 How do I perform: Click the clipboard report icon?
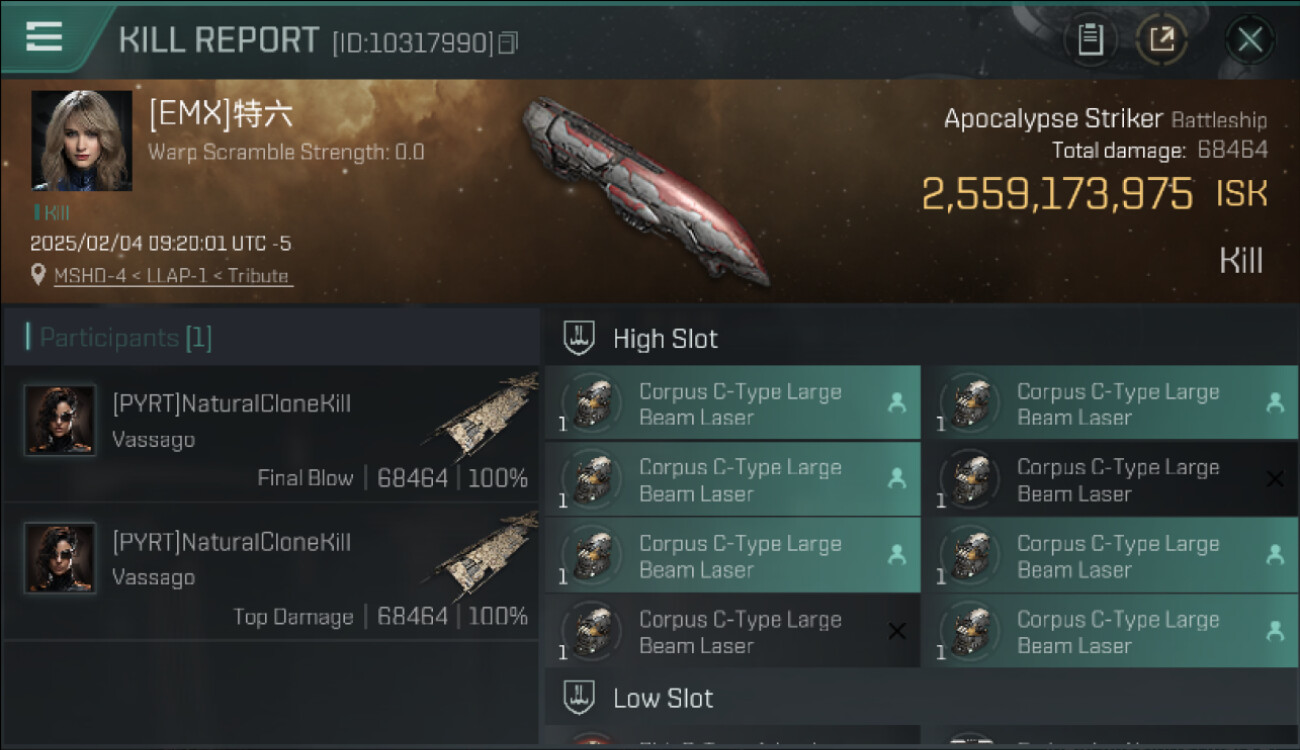coord(1090,40)
